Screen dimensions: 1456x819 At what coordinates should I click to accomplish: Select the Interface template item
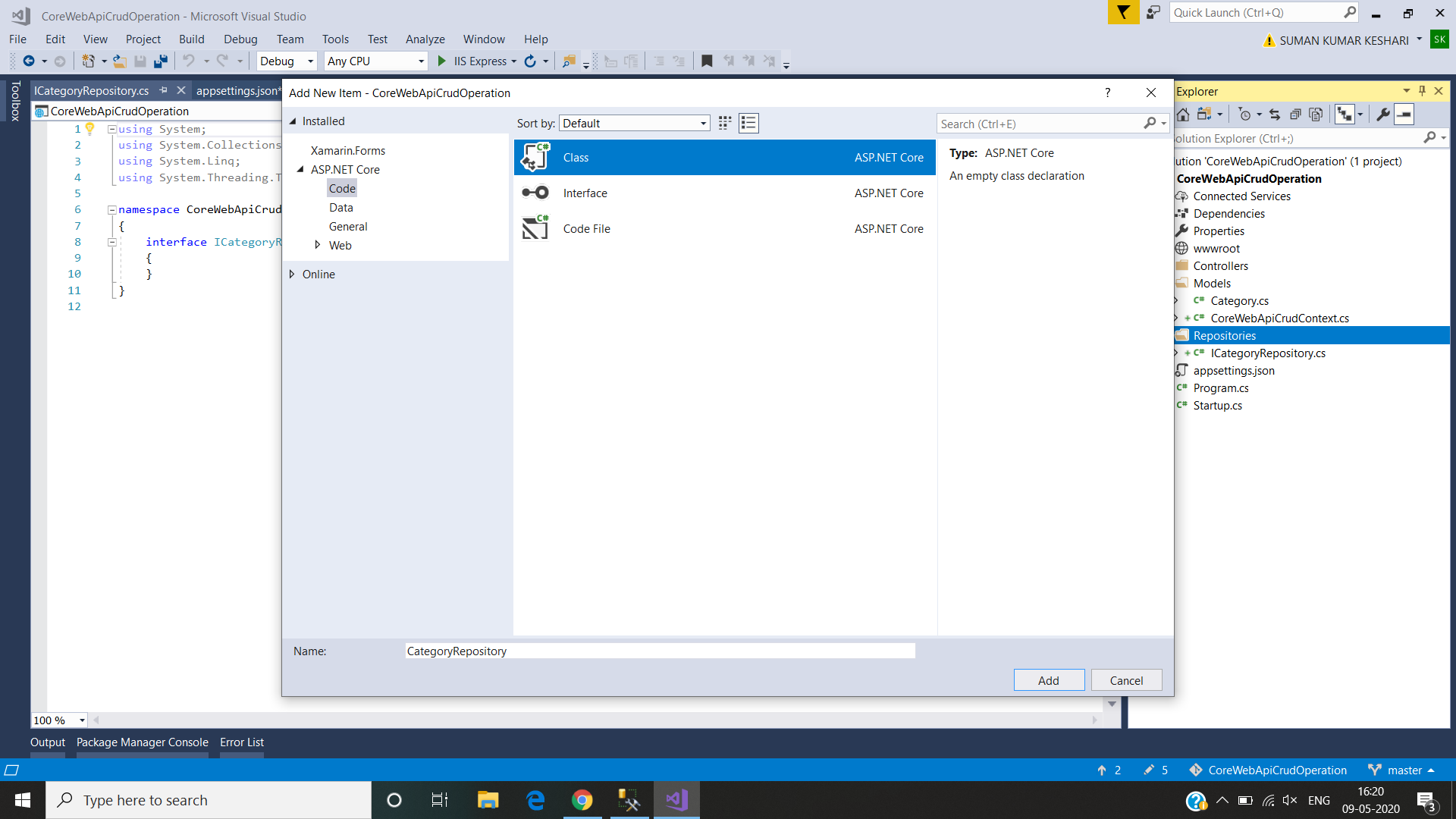[x=724, y=193]
